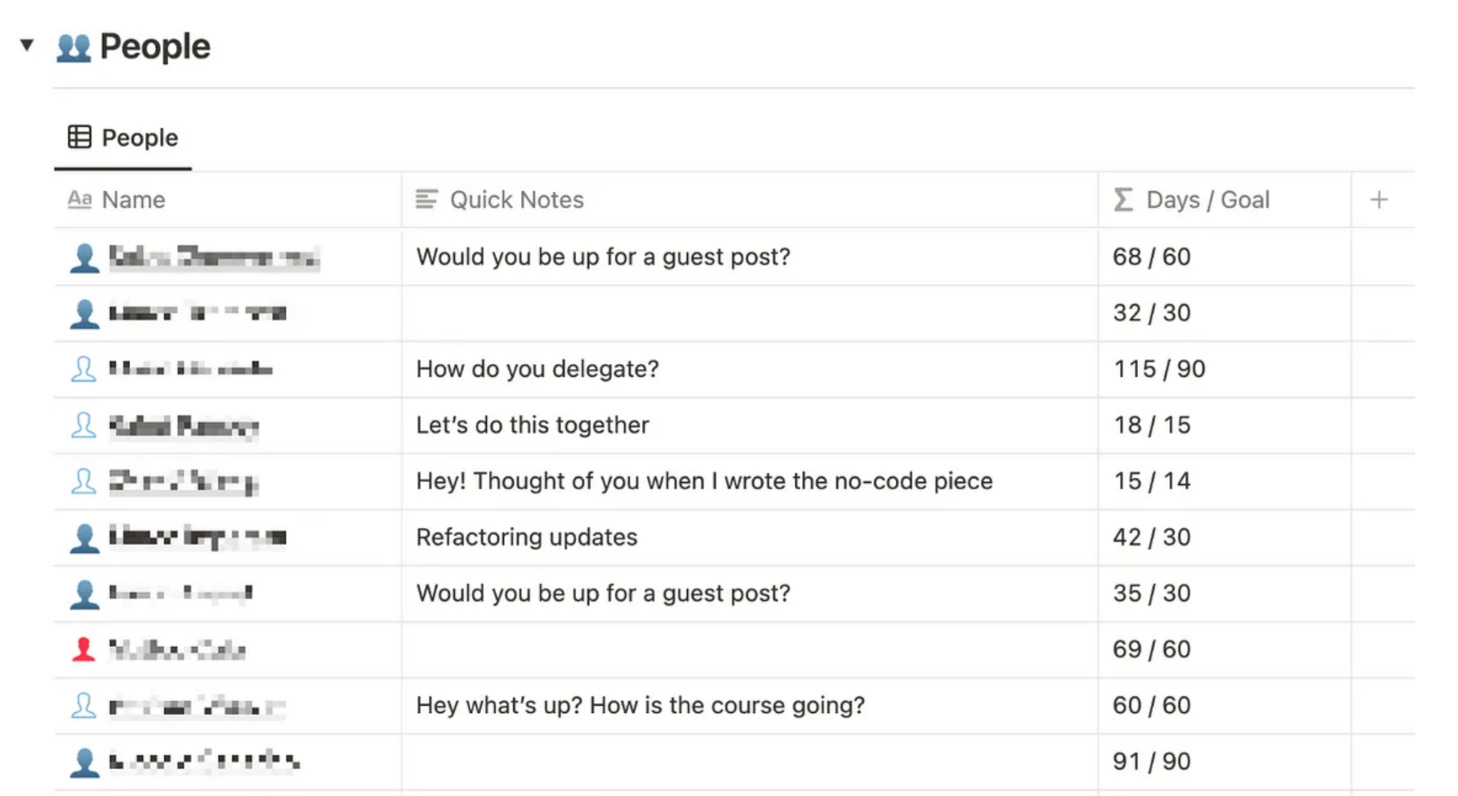Click person icon in the 68 / 60 row

point(84,258)
